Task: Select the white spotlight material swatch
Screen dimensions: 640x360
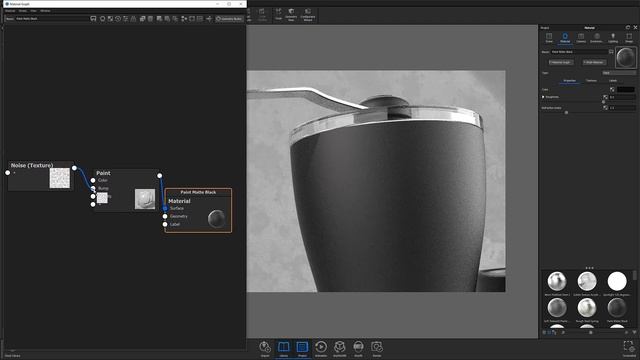Action: click(x=617, y=281)
